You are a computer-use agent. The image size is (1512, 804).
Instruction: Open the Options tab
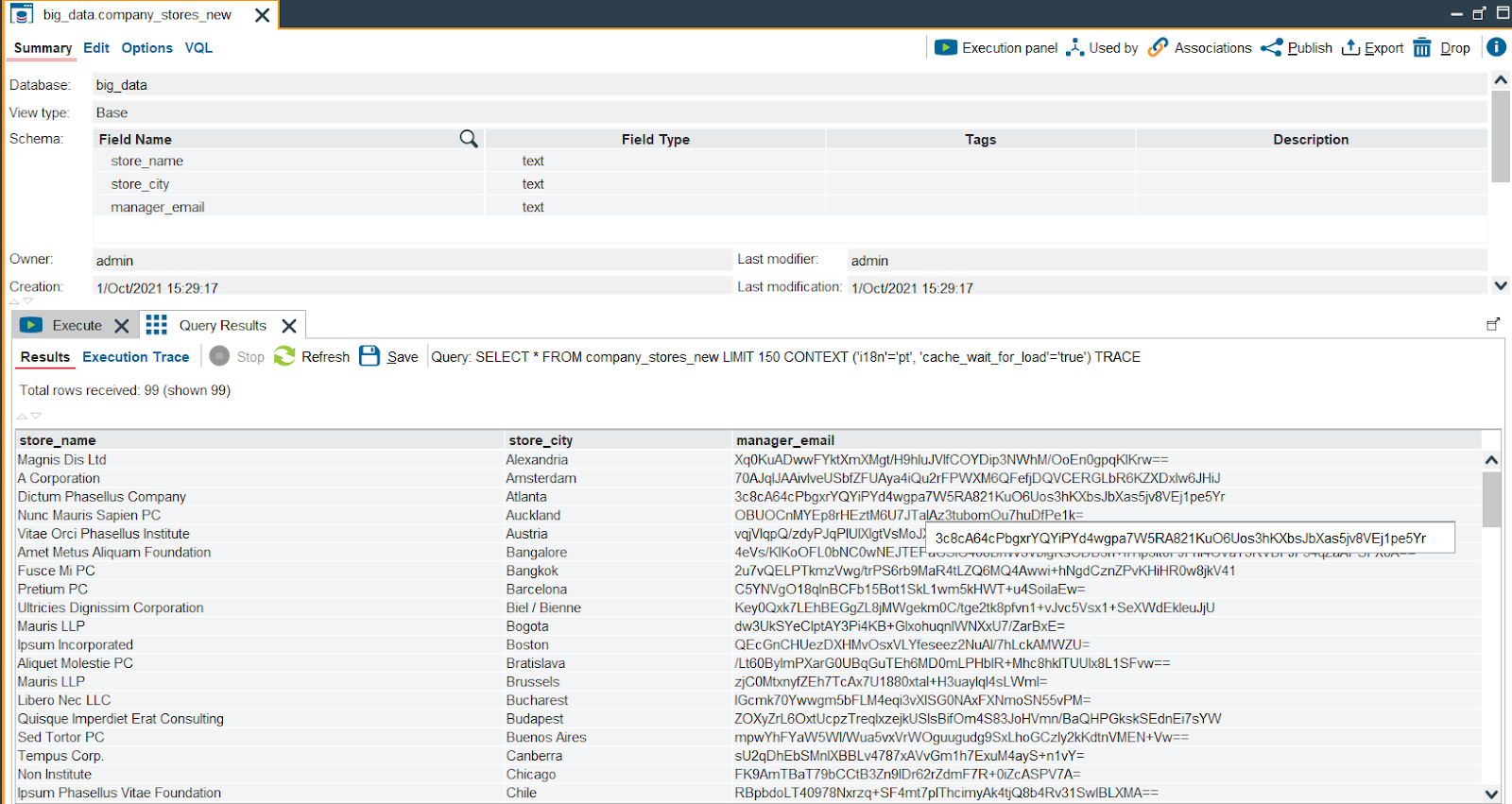(x=147, y=48)
